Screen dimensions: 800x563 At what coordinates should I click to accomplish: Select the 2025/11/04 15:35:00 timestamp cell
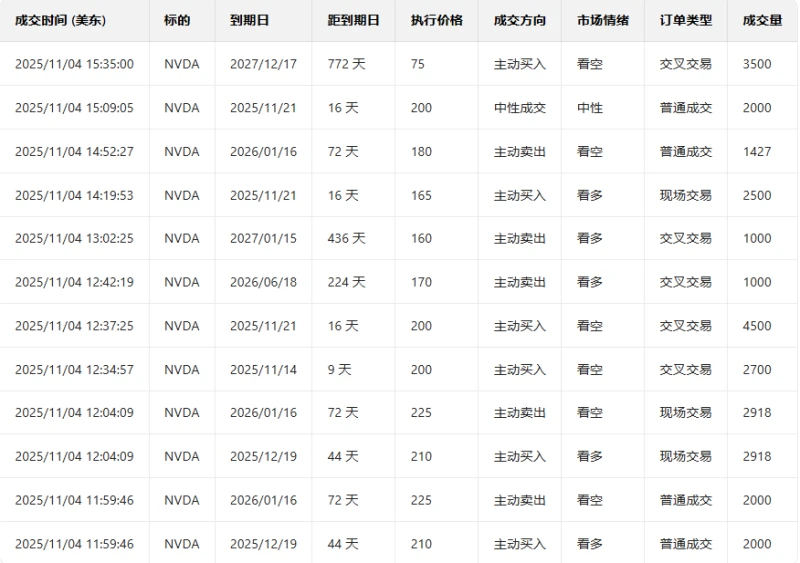pyautogui.click(x=74, y=64)
